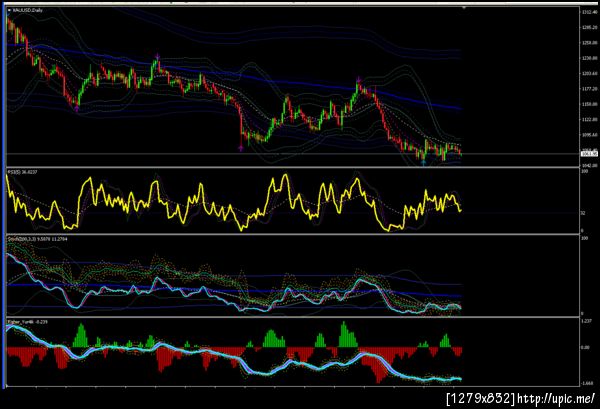Click the highlighted current price tag on axis
600x409 pixels.
589,154
